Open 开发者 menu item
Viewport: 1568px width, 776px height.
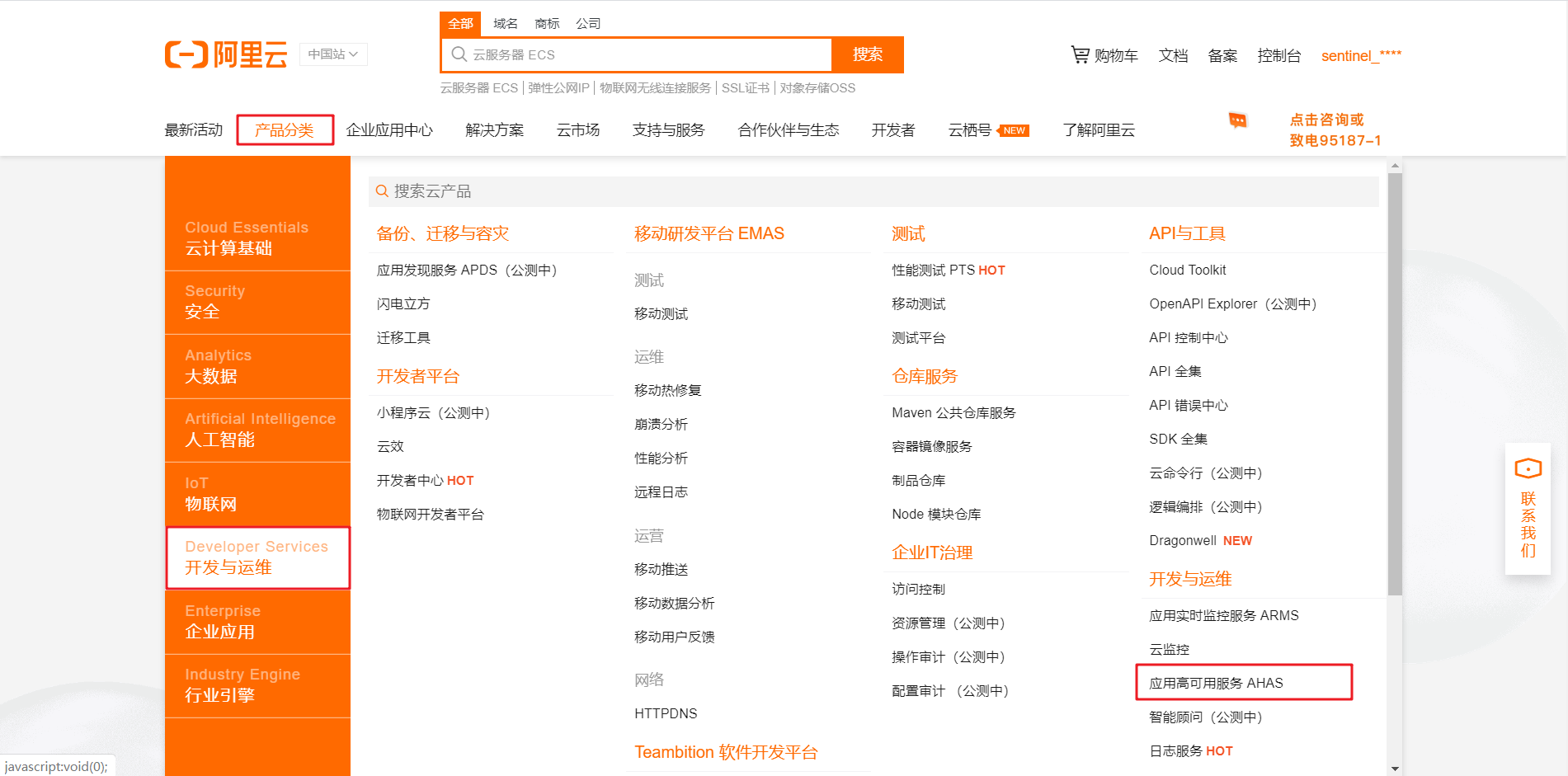[893, 130]
